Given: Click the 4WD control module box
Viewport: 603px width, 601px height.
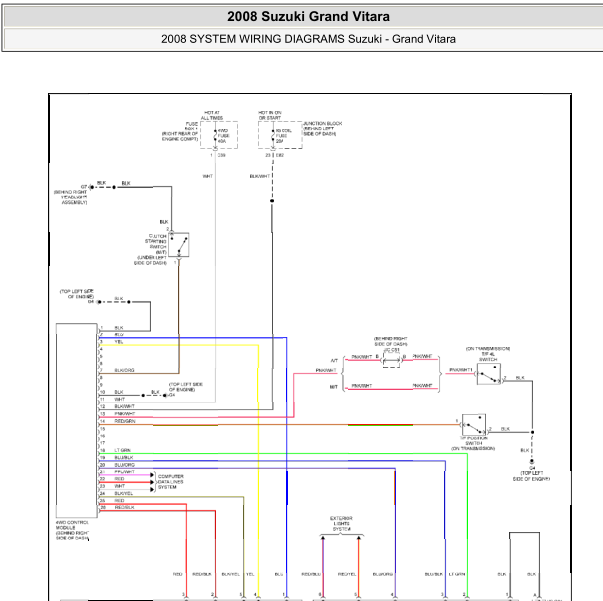Looking at the screenshot, I should (x=77, y=420).
